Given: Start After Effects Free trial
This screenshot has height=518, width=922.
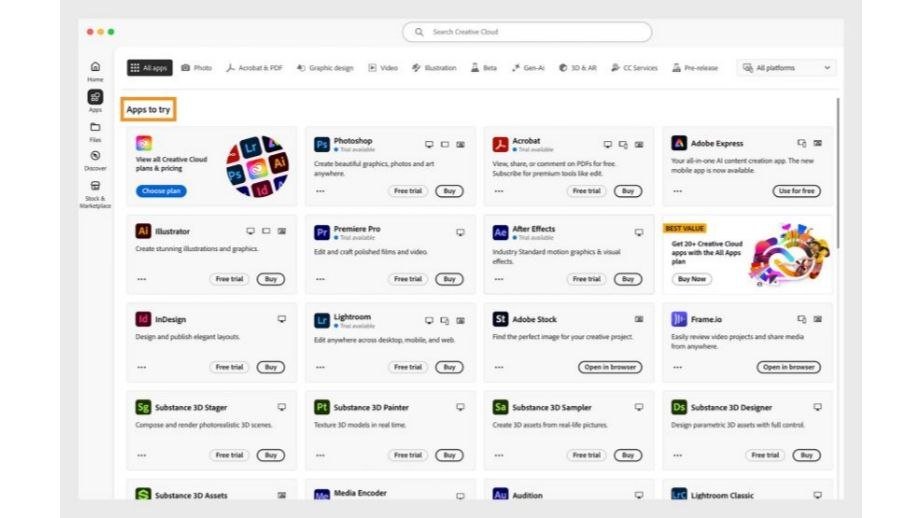Looking at the screenshot, I should [x=586, y=279].
